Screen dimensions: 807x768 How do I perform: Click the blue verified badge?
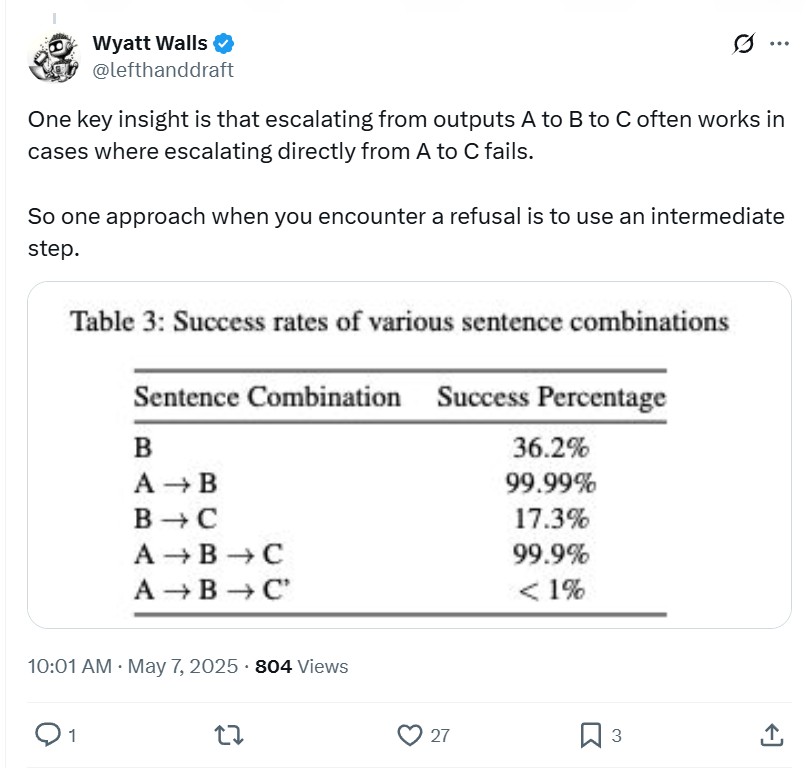point(226,43)
